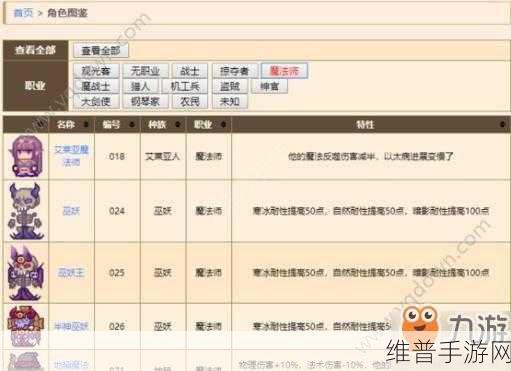Open the sprite image in row 024
The width and height of the screenshot is (511, 371).
pos(26,211)
